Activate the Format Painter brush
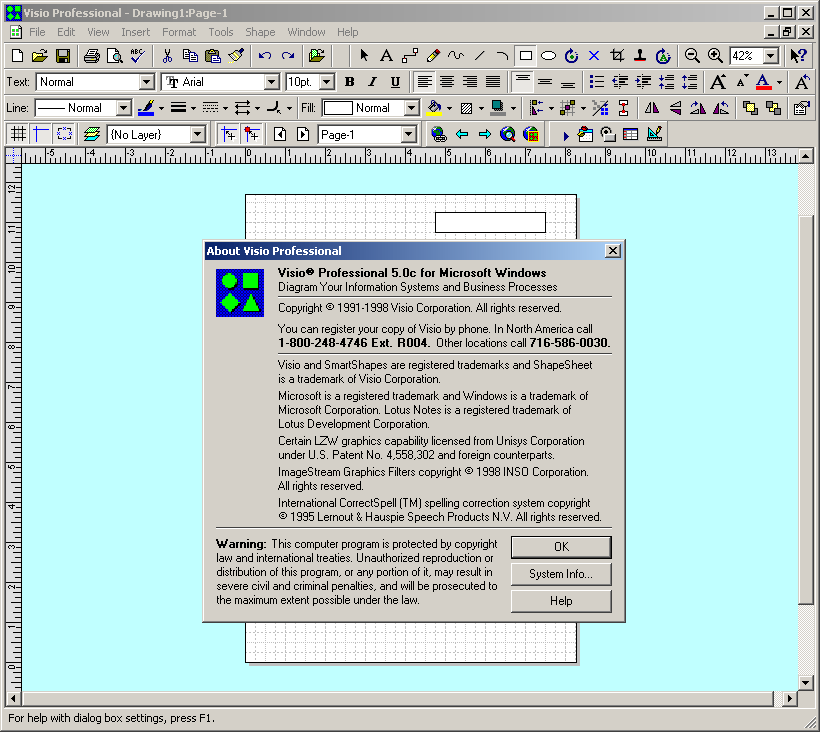Viewport: 820px width, 732px height. coord(236,56)
